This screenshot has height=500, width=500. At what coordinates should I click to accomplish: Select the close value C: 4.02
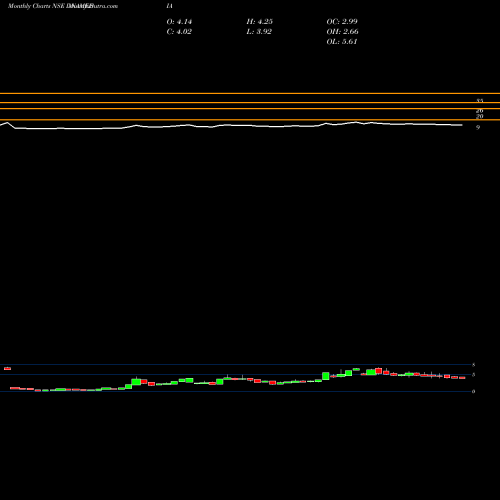pos(179,32)
